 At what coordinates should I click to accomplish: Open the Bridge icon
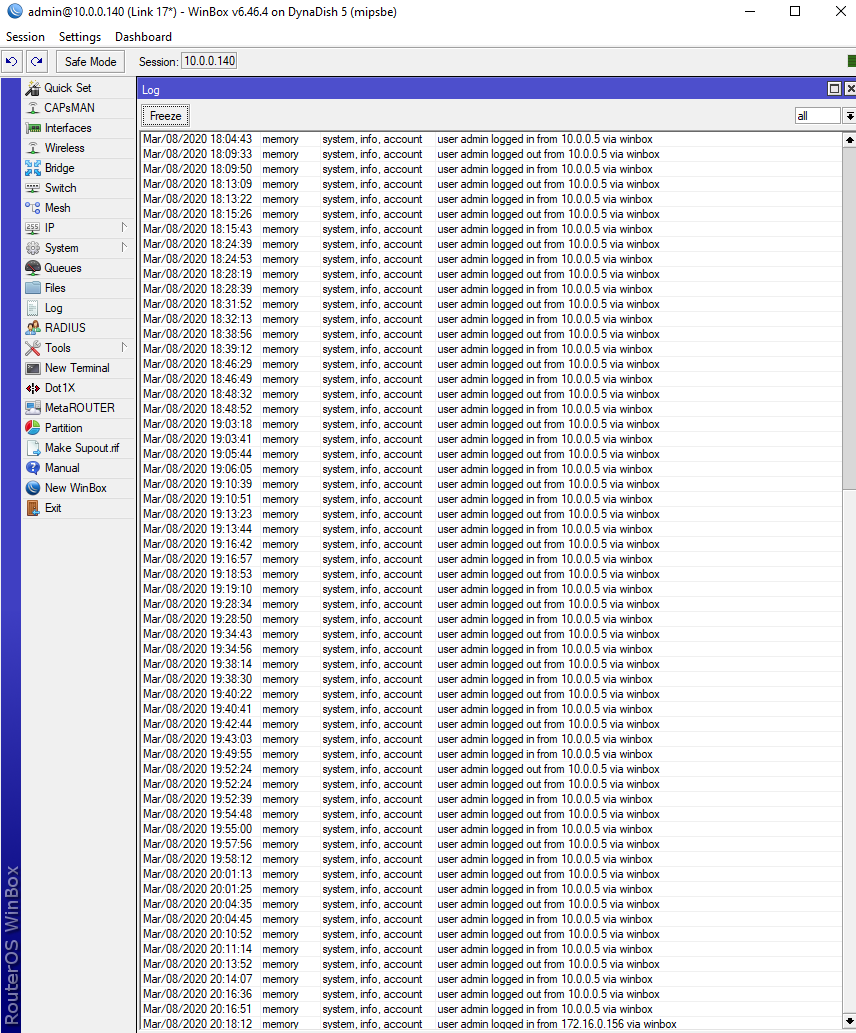[33, 168]
